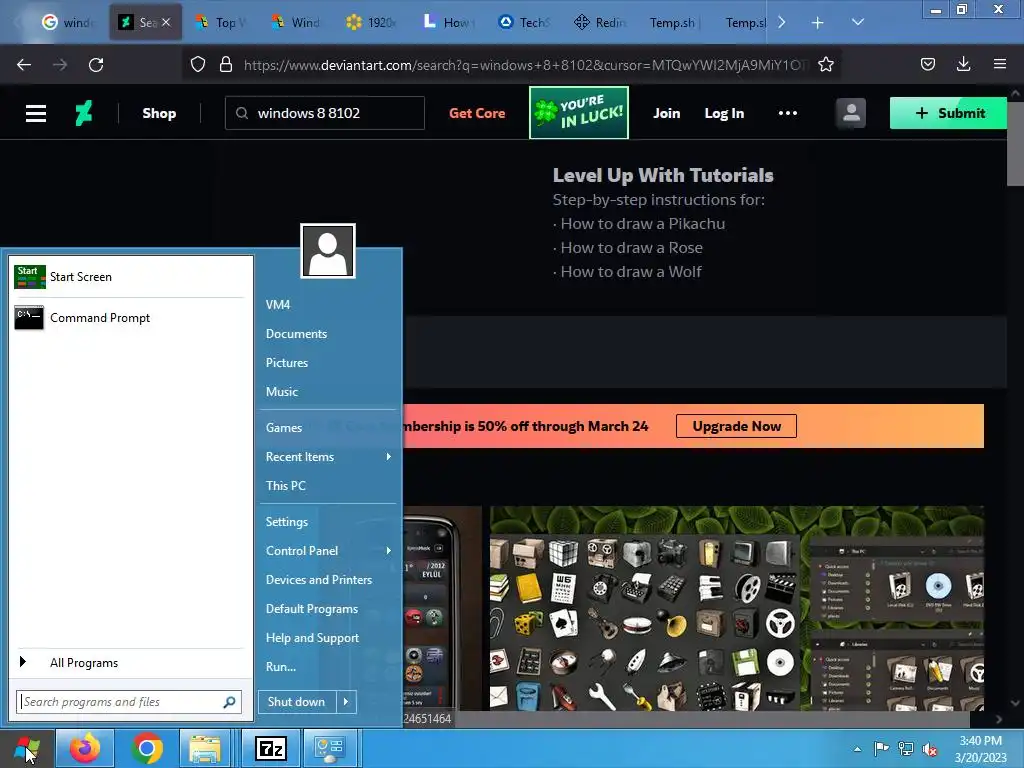Open the Shop link in DeviantArt header
Image resolution: width=1024 pixels, height=768 pixels.
pyautogui.click(x=159, y=113)
